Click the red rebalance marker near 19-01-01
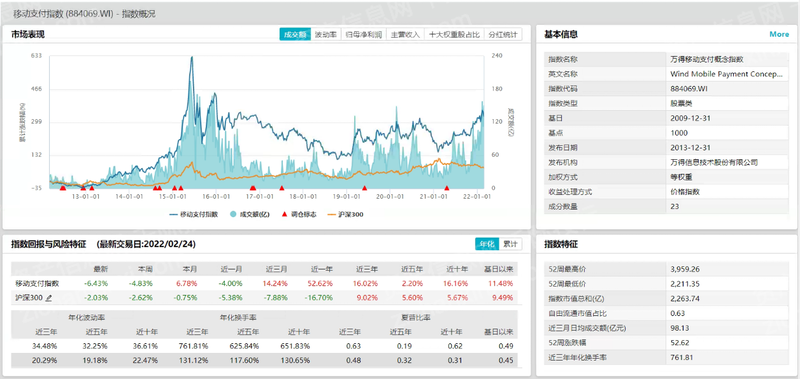 (364, 188)
